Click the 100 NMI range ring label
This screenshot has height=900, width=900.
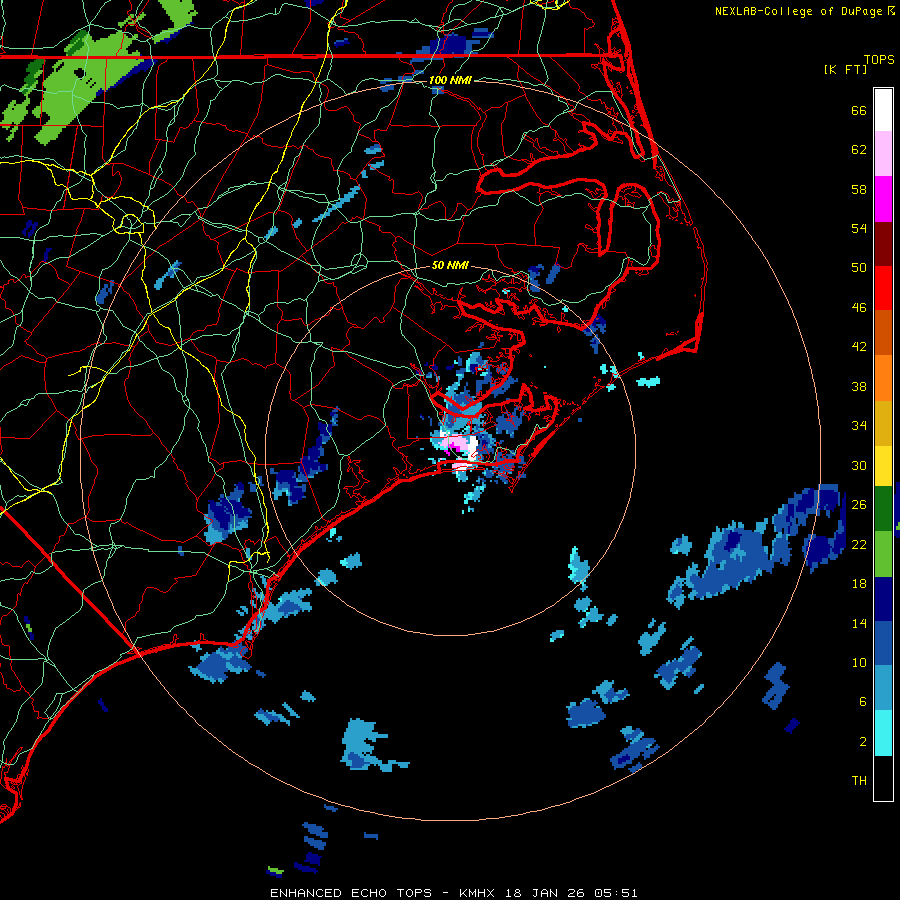450,80
